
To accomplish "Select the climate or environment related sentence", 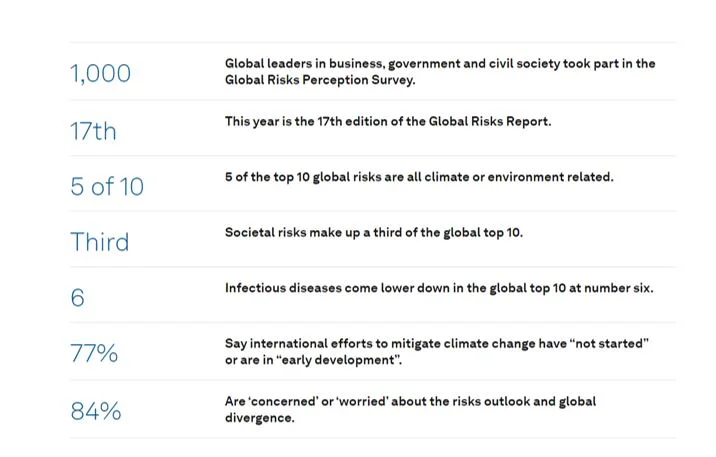I will click(x=418, y=177).
